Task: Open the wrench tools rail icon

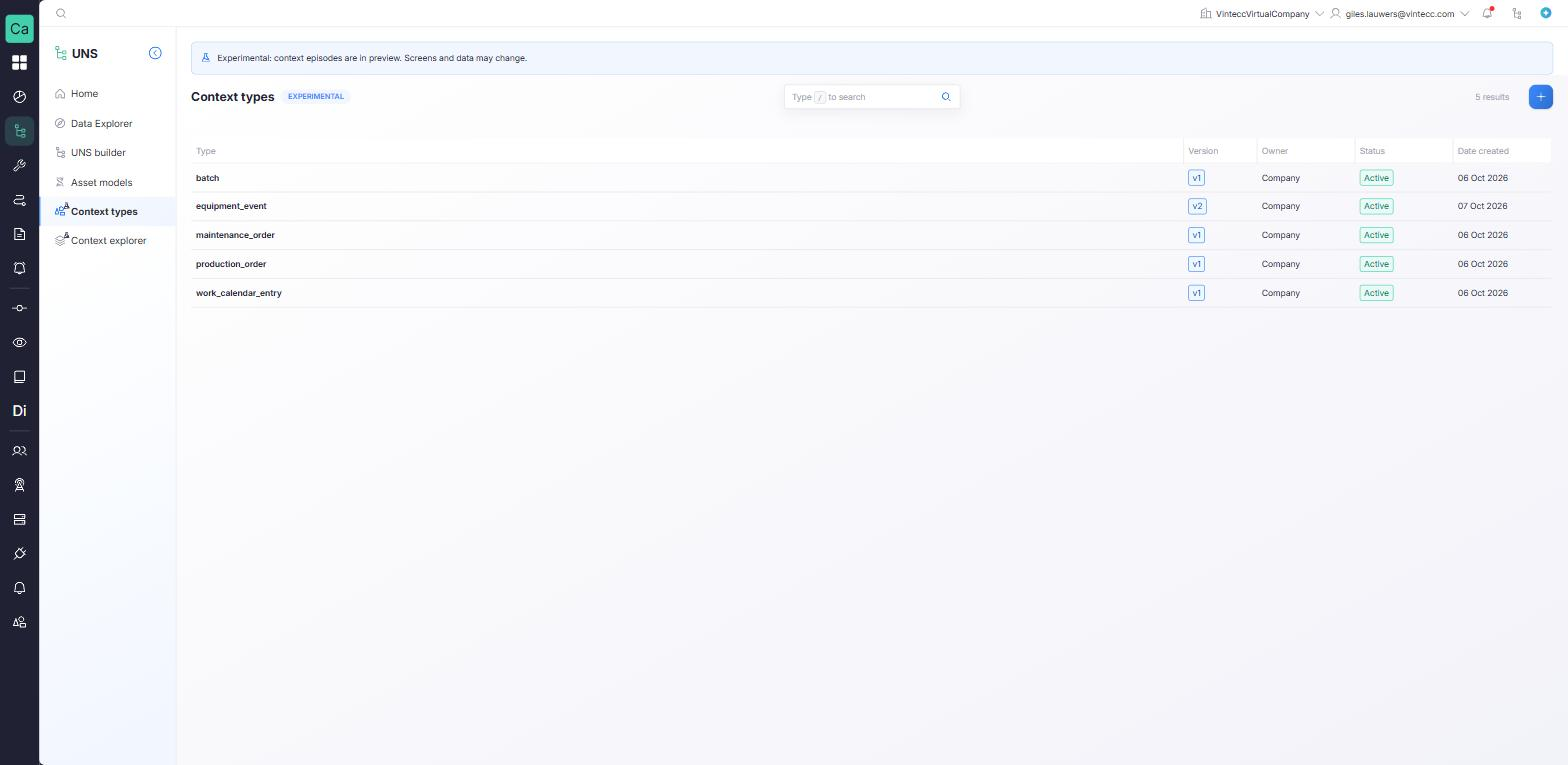Action: [19, 166]
